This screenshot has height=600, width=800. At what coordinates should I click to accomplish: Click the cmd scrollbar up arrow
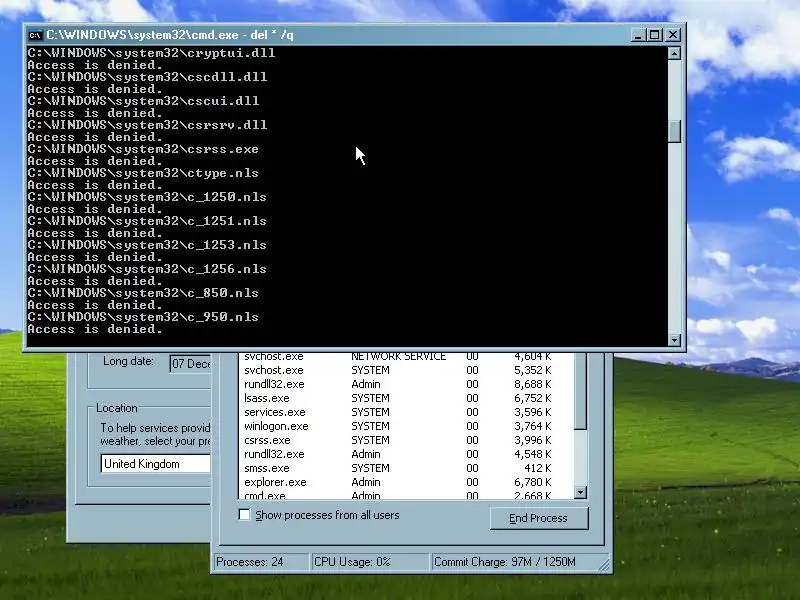(674, 54)
